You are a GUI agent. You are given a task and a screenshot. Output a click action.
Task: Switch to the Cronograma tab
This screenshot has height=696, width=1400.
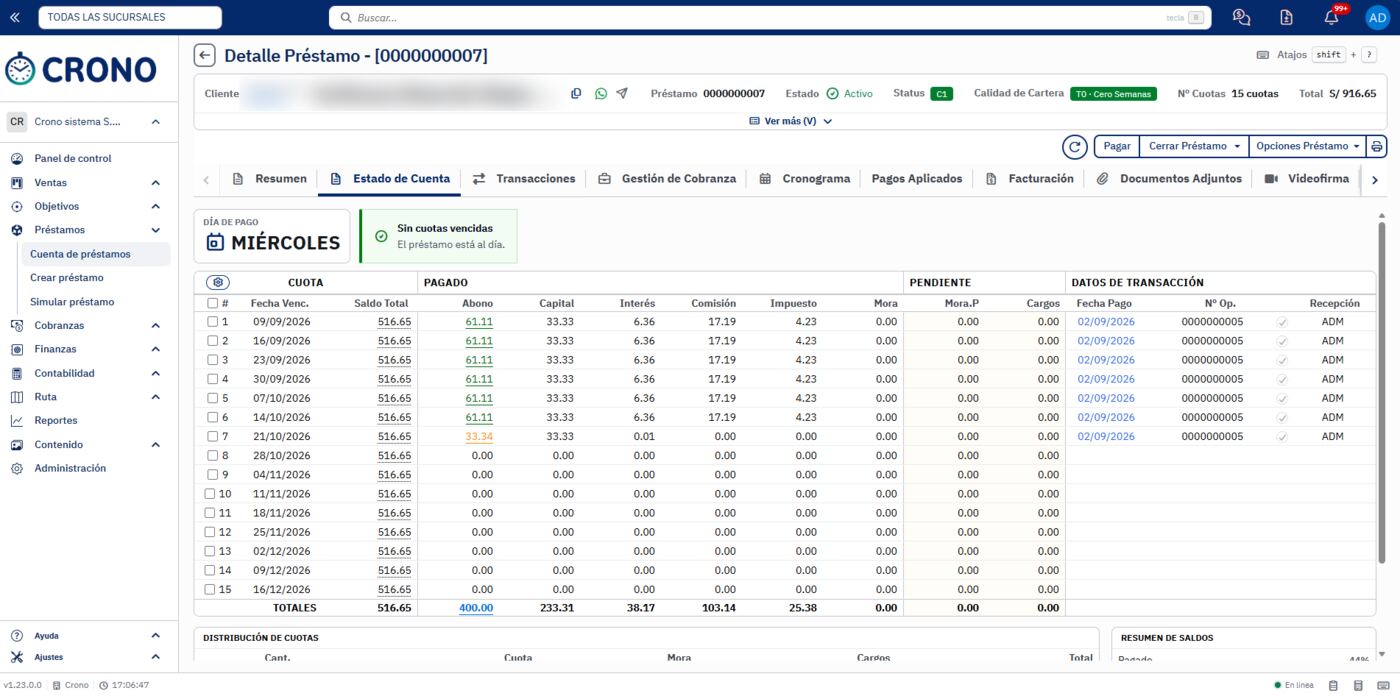coord(805,179)
